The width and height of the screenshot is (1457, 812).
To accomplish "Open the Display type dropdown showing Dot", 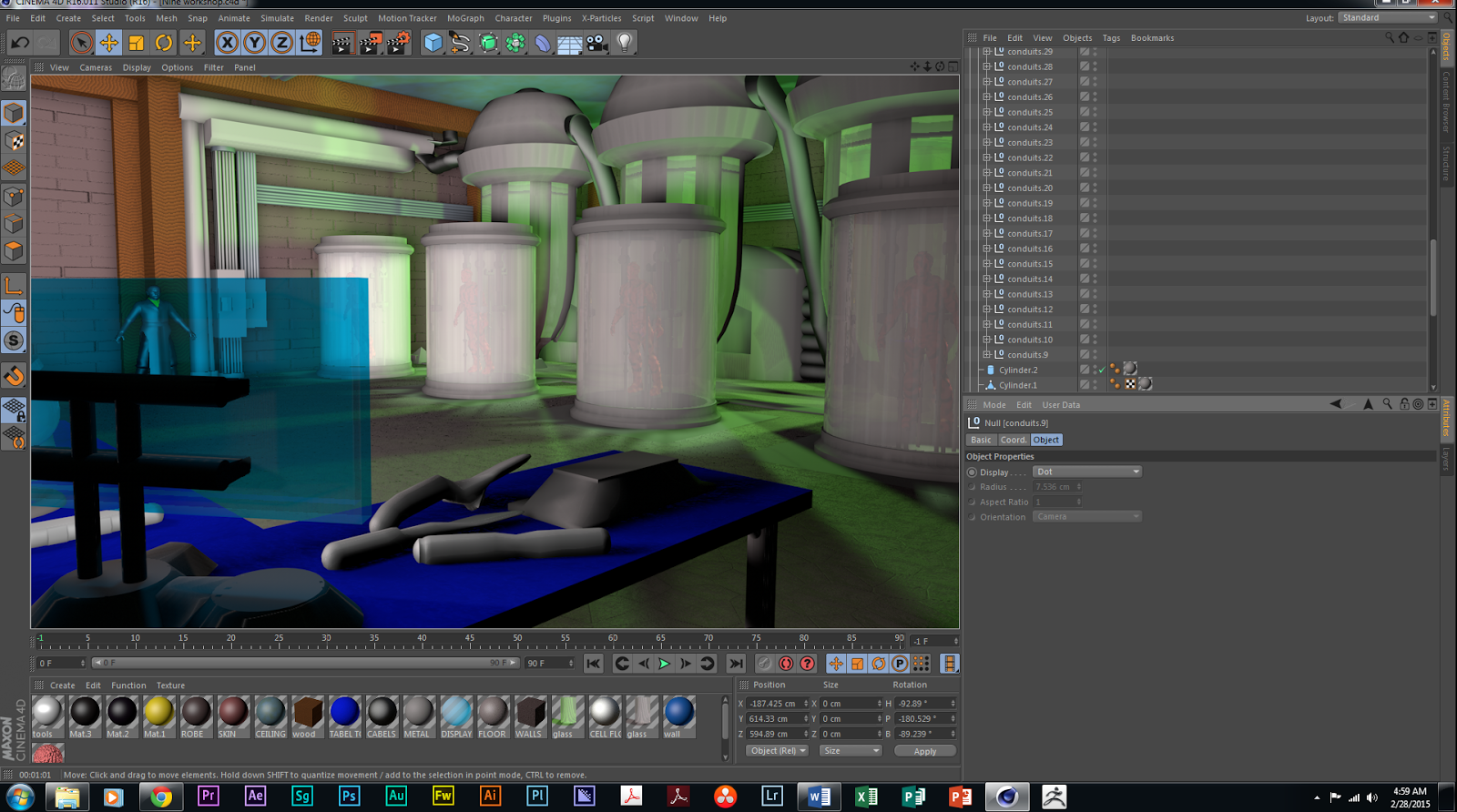I will (1087, 472).
